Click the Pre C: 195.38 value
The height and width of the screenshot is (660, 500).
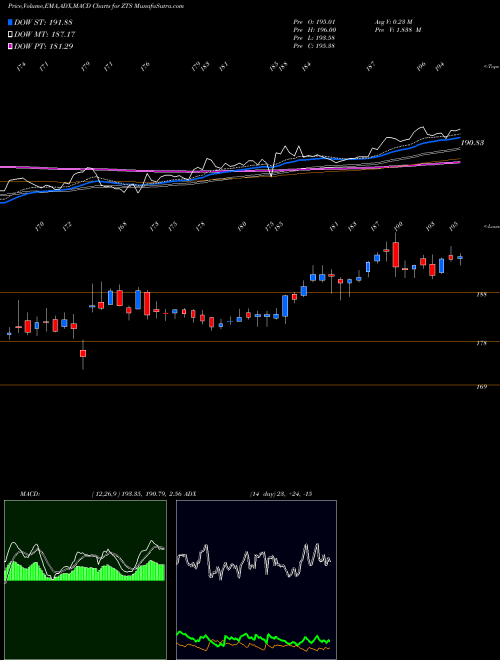coord(314,46)
